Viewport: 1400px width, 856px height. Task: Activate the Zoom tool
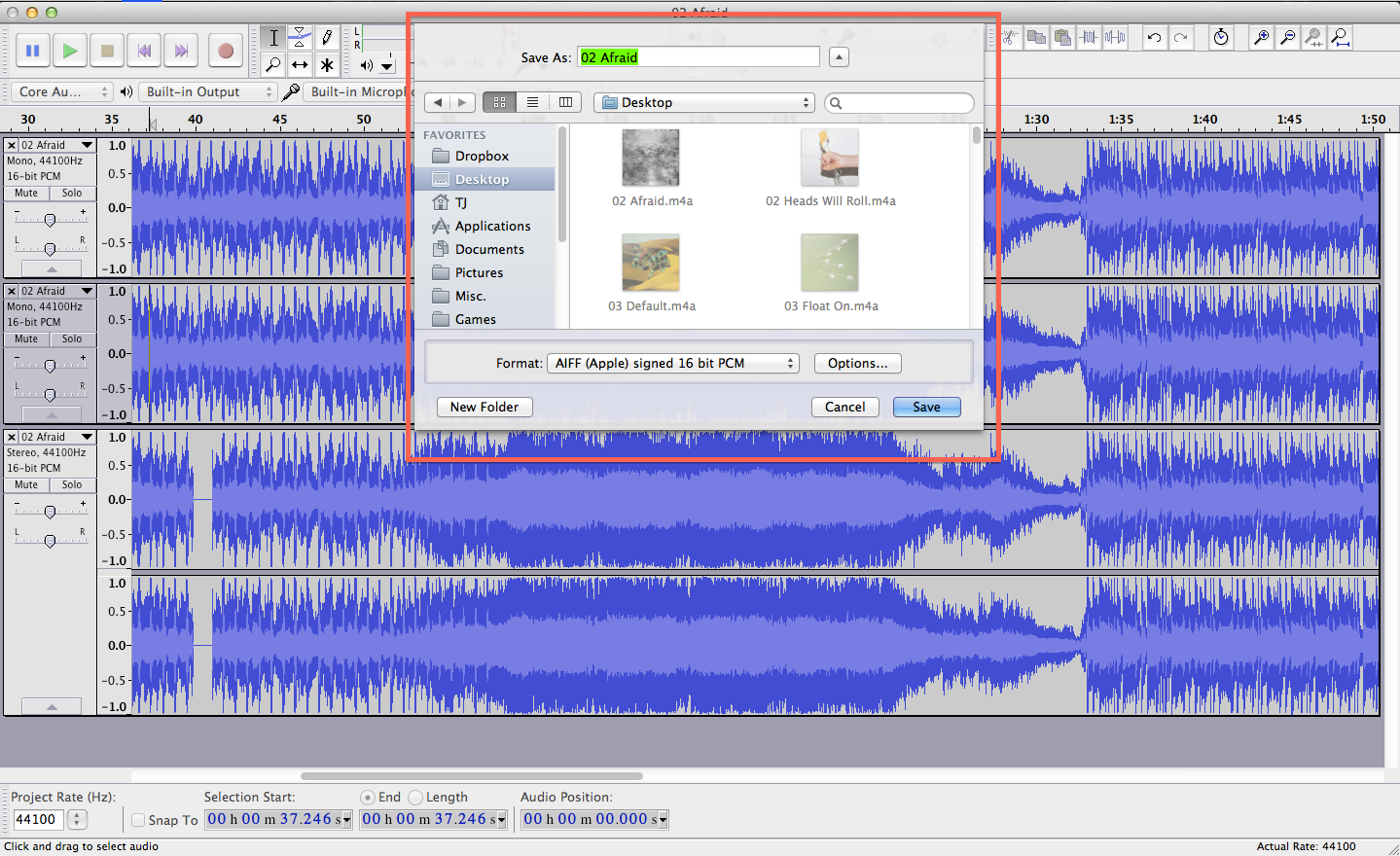point(273,64)
